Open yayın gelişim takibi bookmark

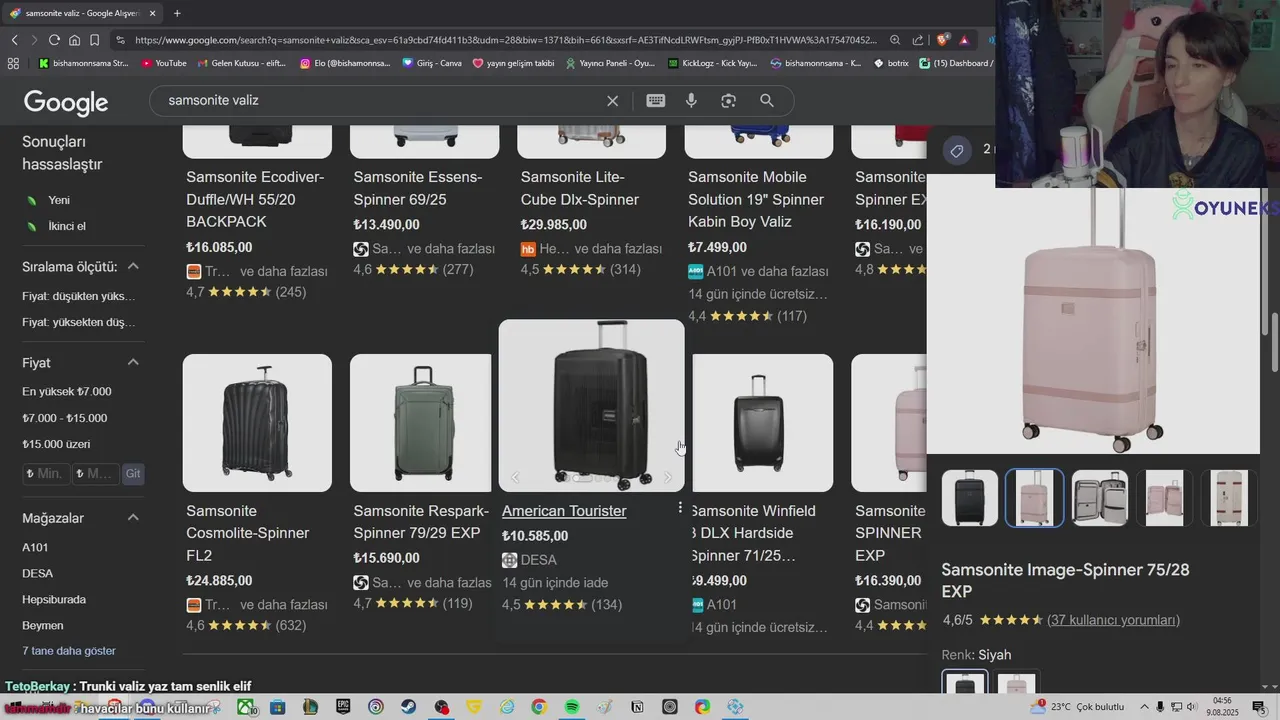513,63
